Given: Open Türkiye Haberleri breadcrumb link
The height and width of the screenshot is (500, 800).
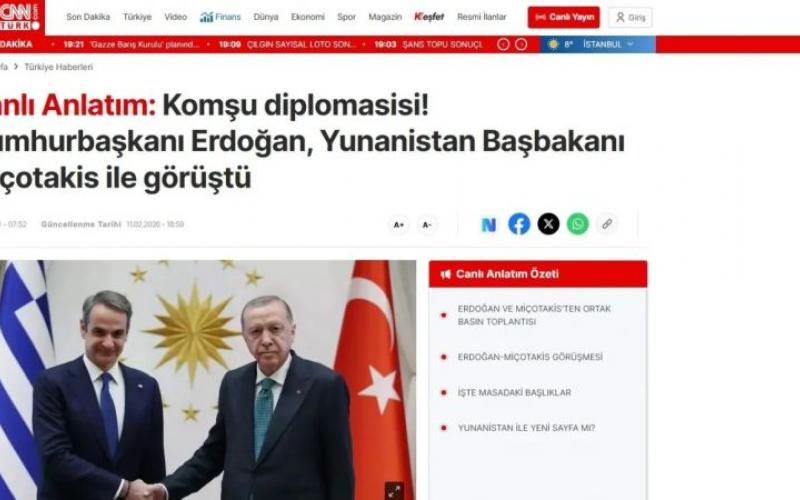Looking at the screenshot, I should point(59,67).
